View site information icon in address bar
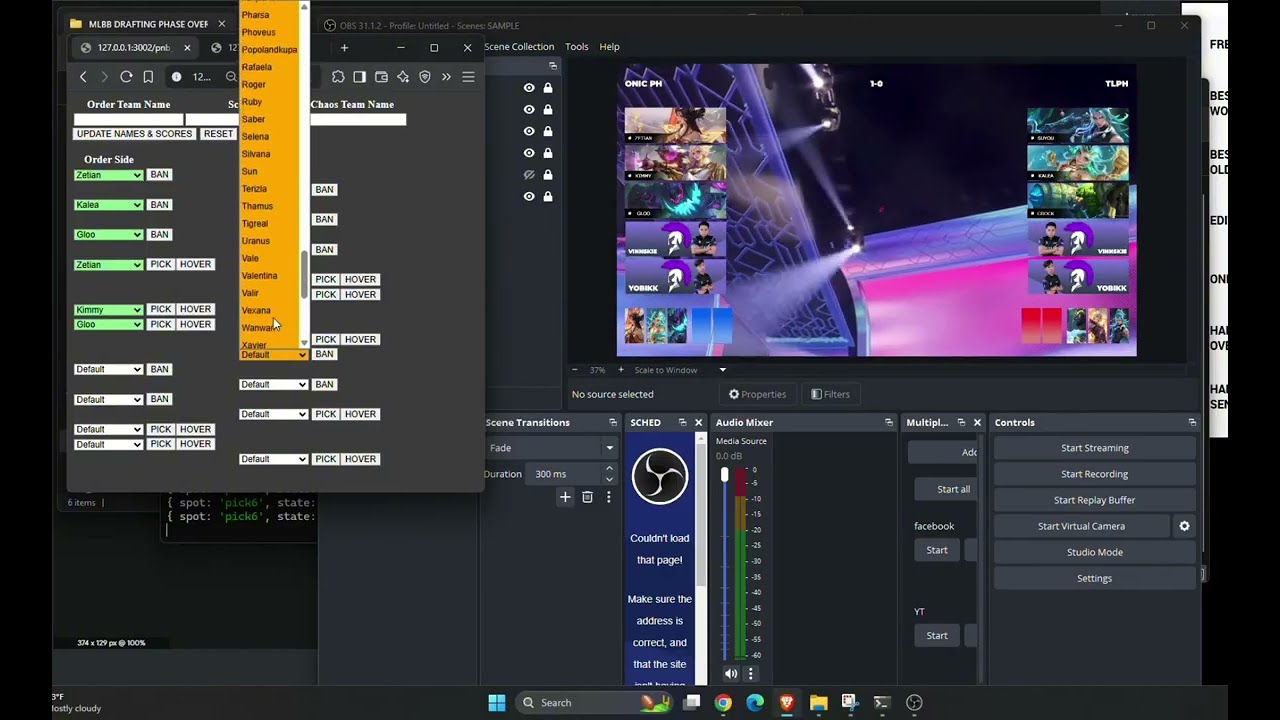1280x720 pixels. tap(176, 77)
